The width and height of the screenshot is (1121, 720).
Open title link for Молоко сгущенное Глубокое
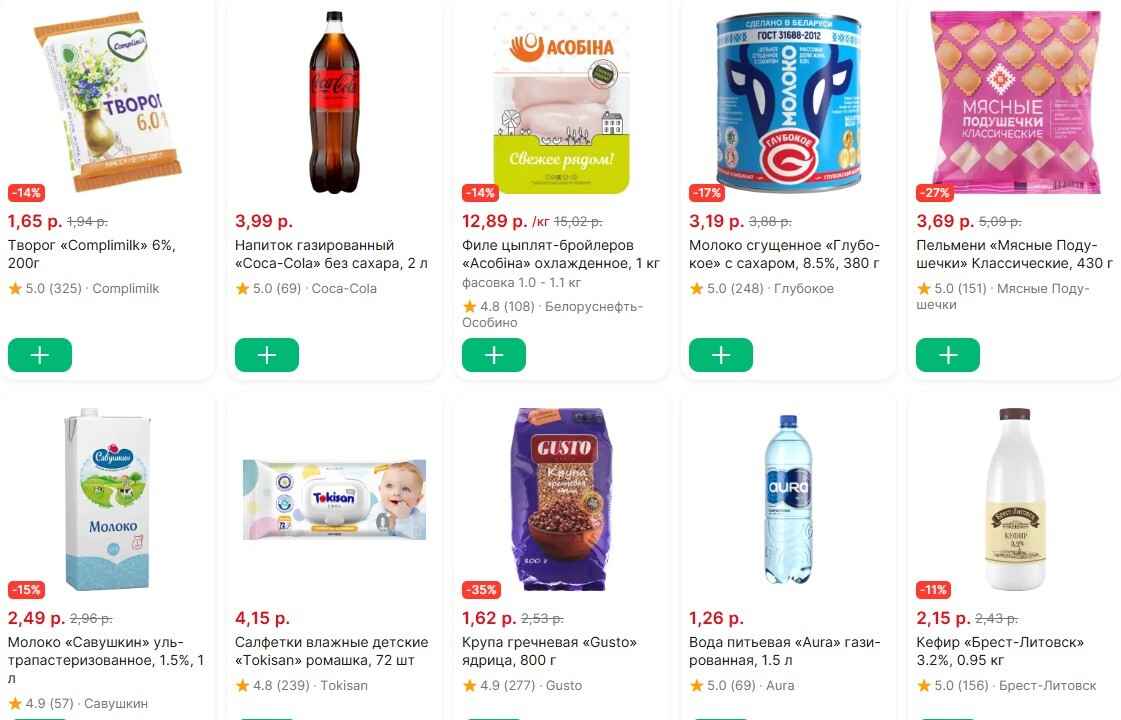784,254
